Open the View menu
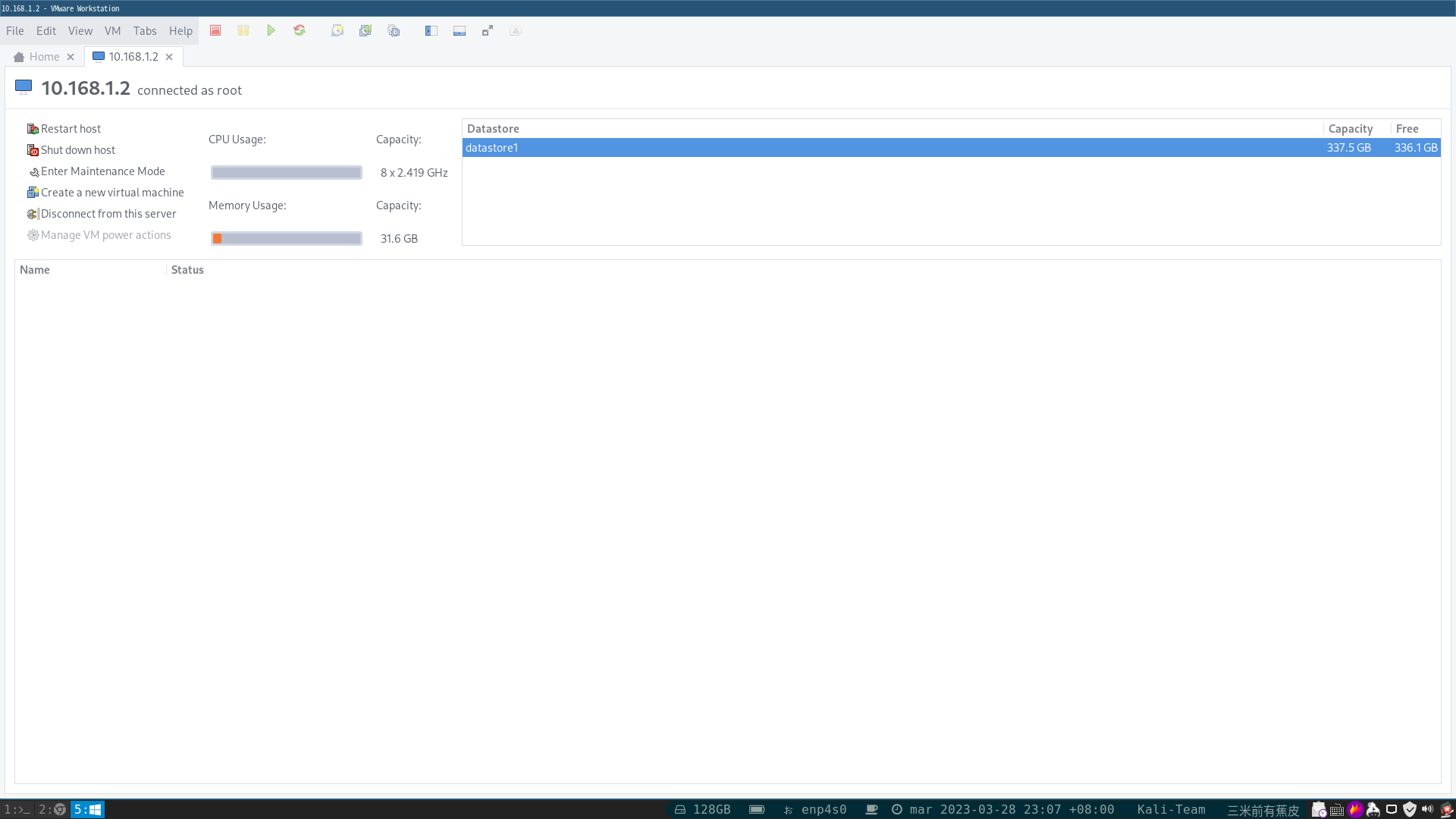Image resolution: width=1456 pixels, height=819 pixels. (x=80, y=31)
